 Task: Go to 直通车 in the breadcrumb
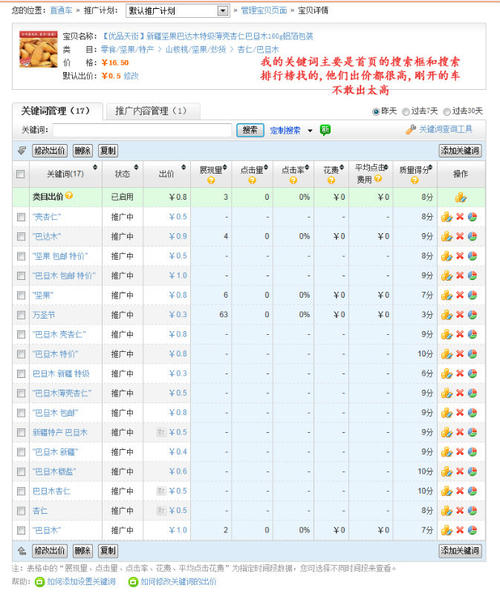click(x=61, y=10)
